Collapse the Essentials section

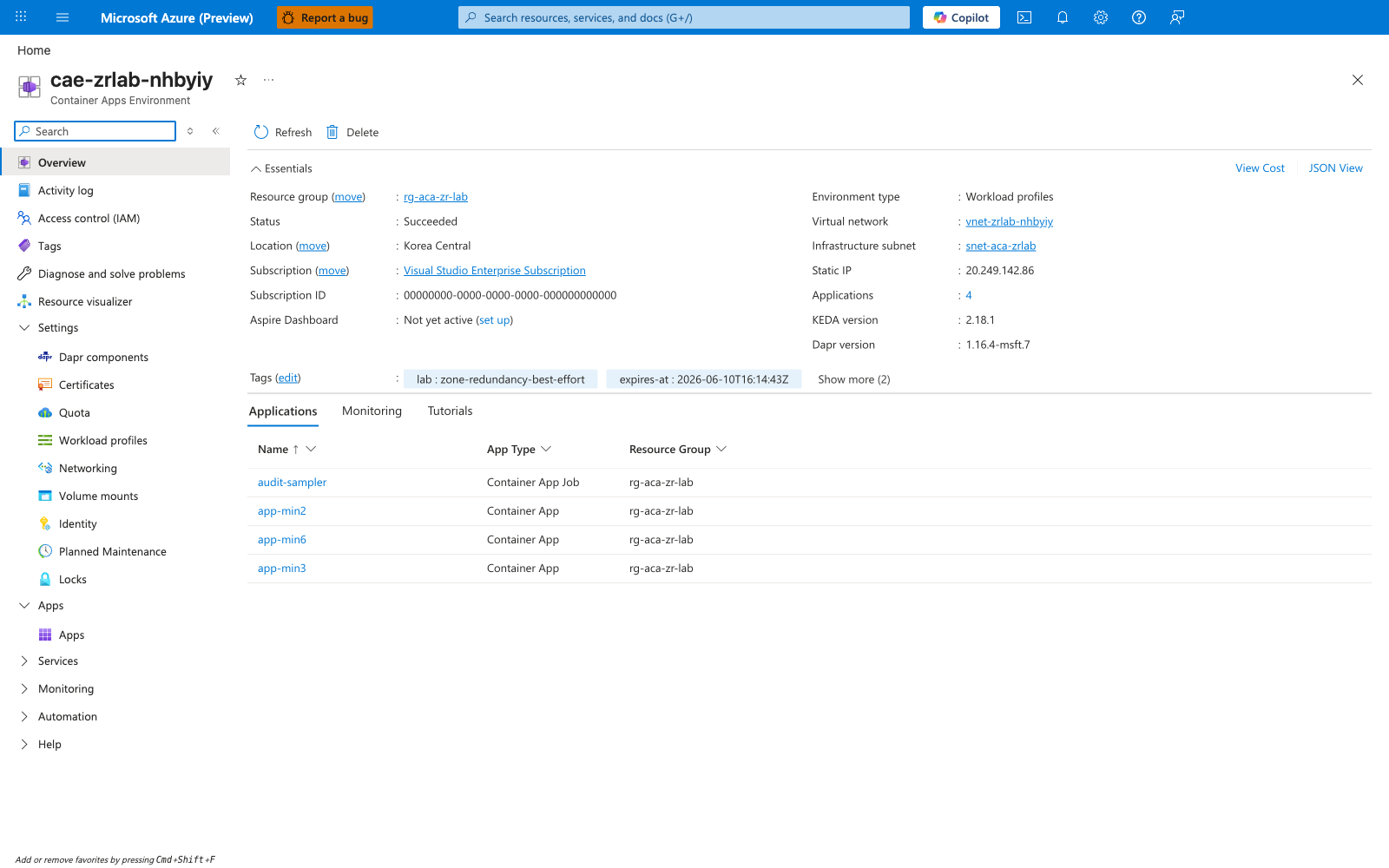coord(256,169)
